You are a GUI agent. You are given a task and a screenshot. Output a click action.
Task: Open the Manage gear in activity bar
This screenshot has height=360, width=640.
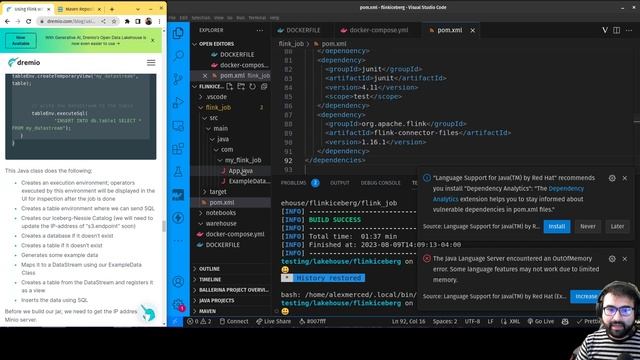click(x=178, y=304)
